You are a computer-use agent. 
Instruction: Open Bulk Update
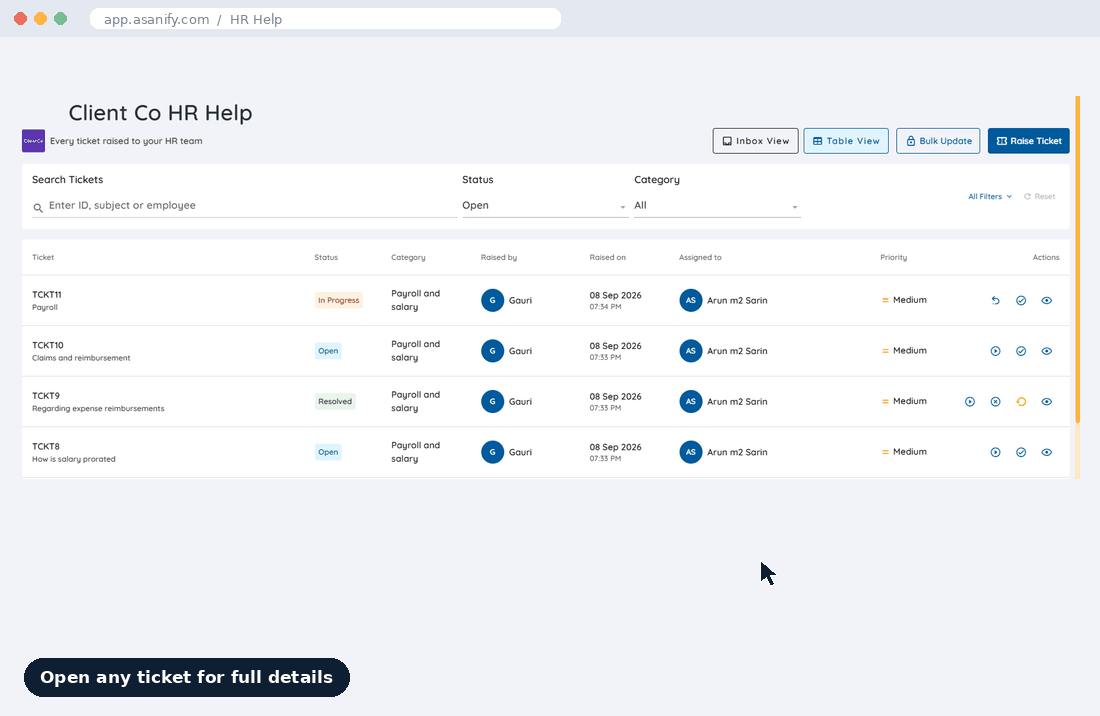(x=938, y=141)
